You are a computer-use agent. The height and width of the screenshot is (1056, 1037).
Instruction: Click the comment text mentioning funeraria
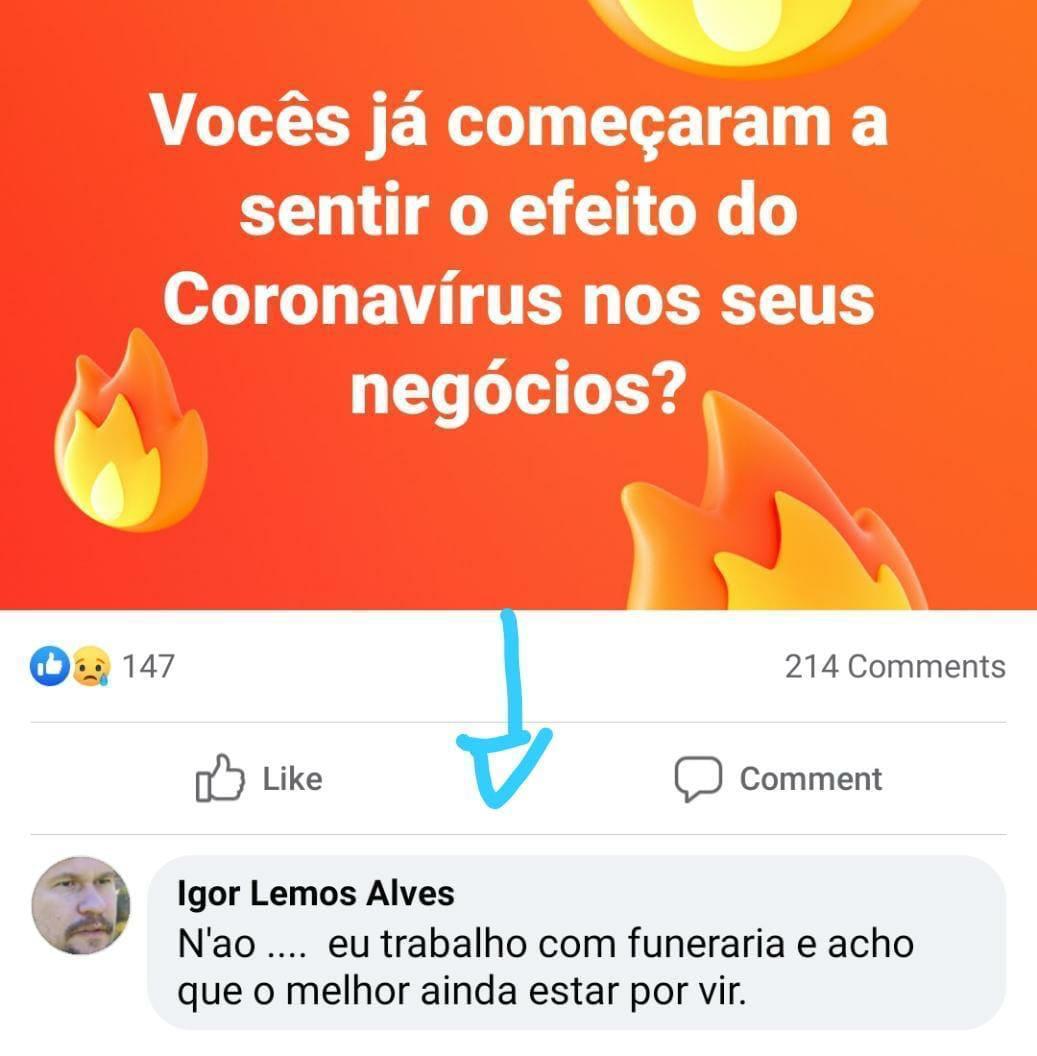(x=545, y=968)
